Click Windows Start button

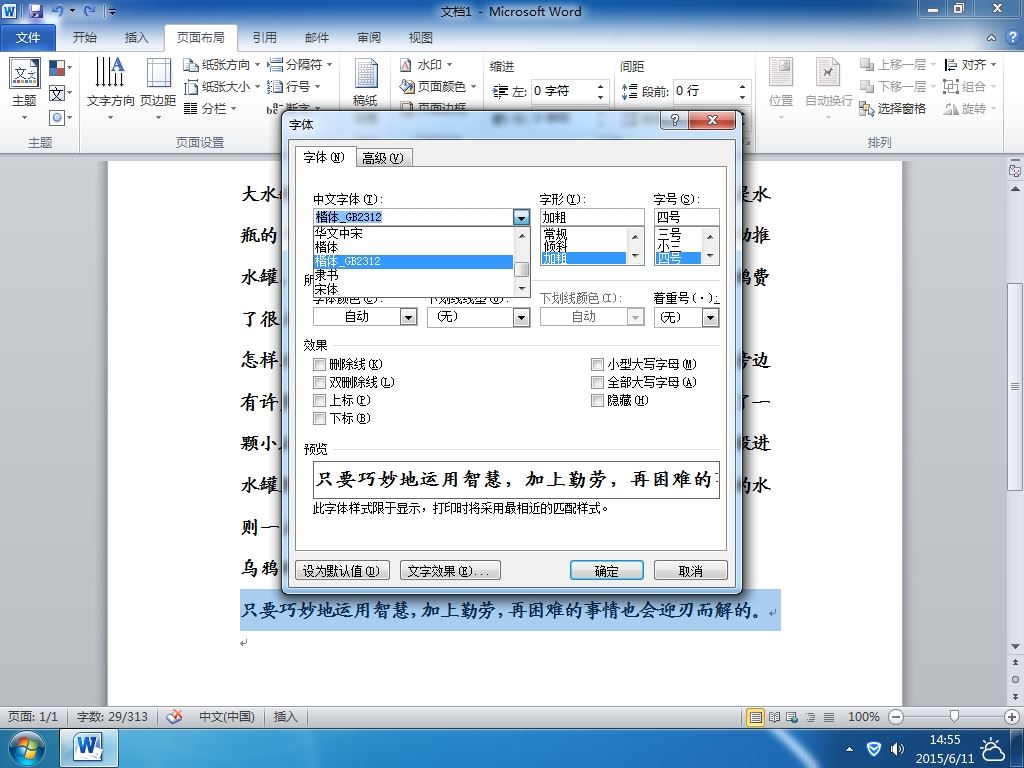pos(26,748)
